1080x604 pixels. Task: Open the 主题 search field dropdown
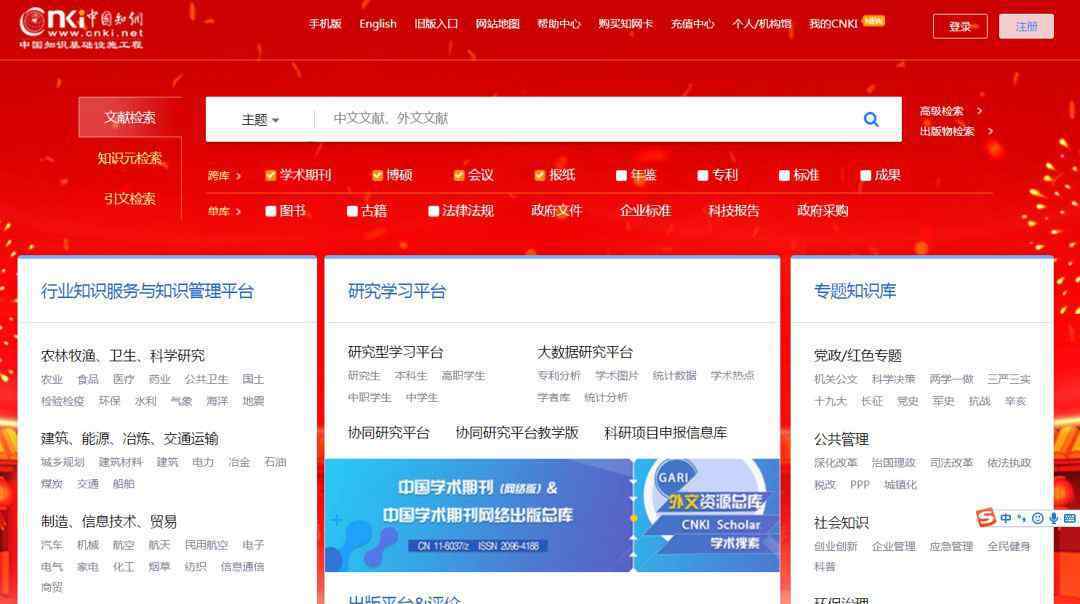click(260, 120)
